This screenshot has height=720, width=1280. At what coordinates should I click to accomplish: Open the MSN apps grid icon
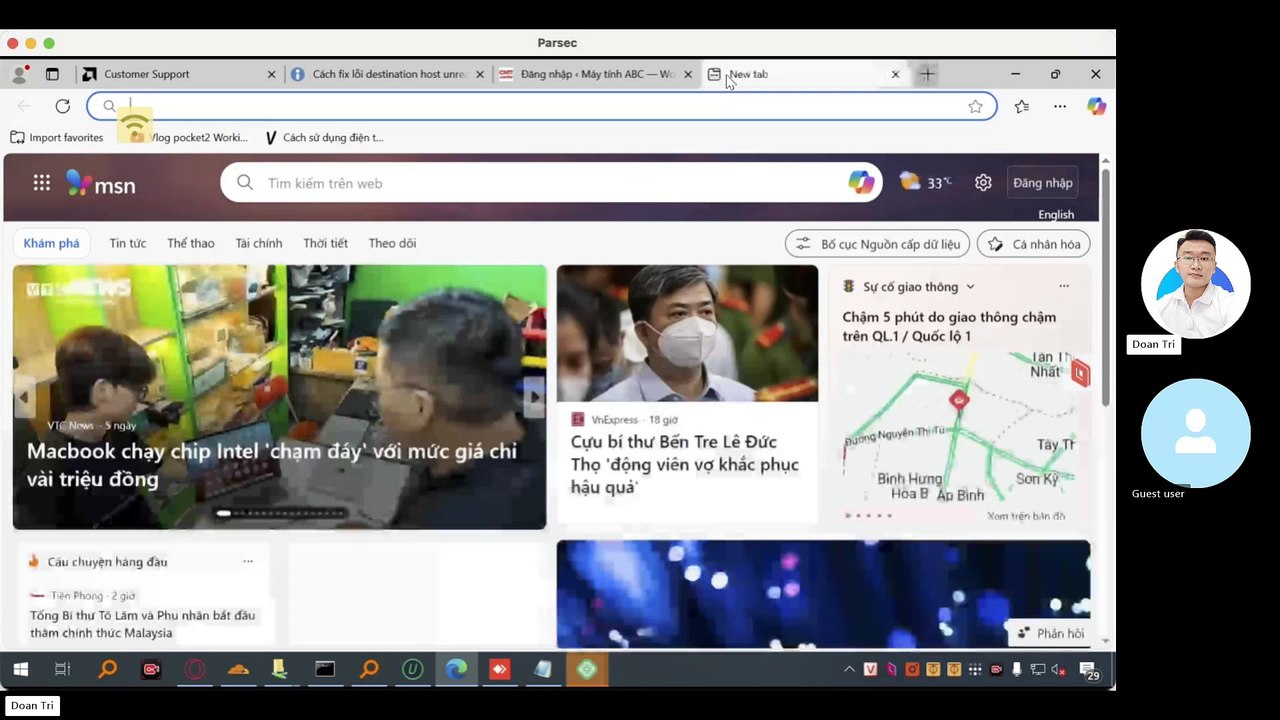(41, 182)
